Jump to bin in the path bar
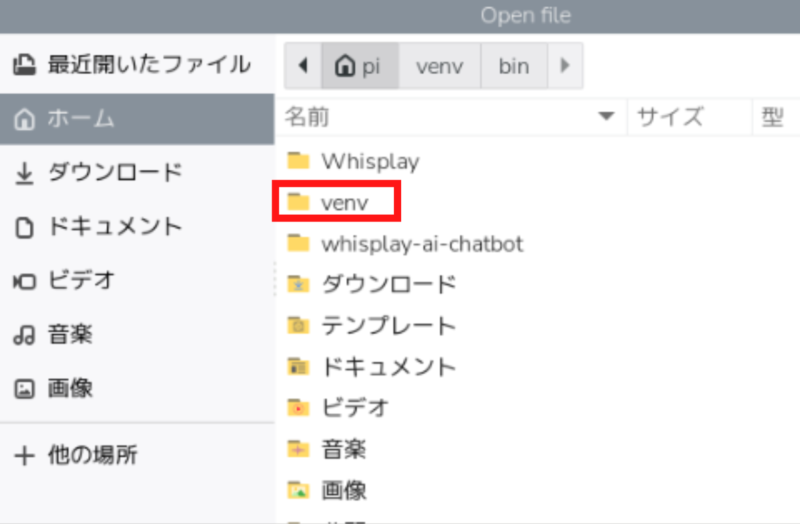The height and width of the screenshot is (524, 800). tap(513, 66)
